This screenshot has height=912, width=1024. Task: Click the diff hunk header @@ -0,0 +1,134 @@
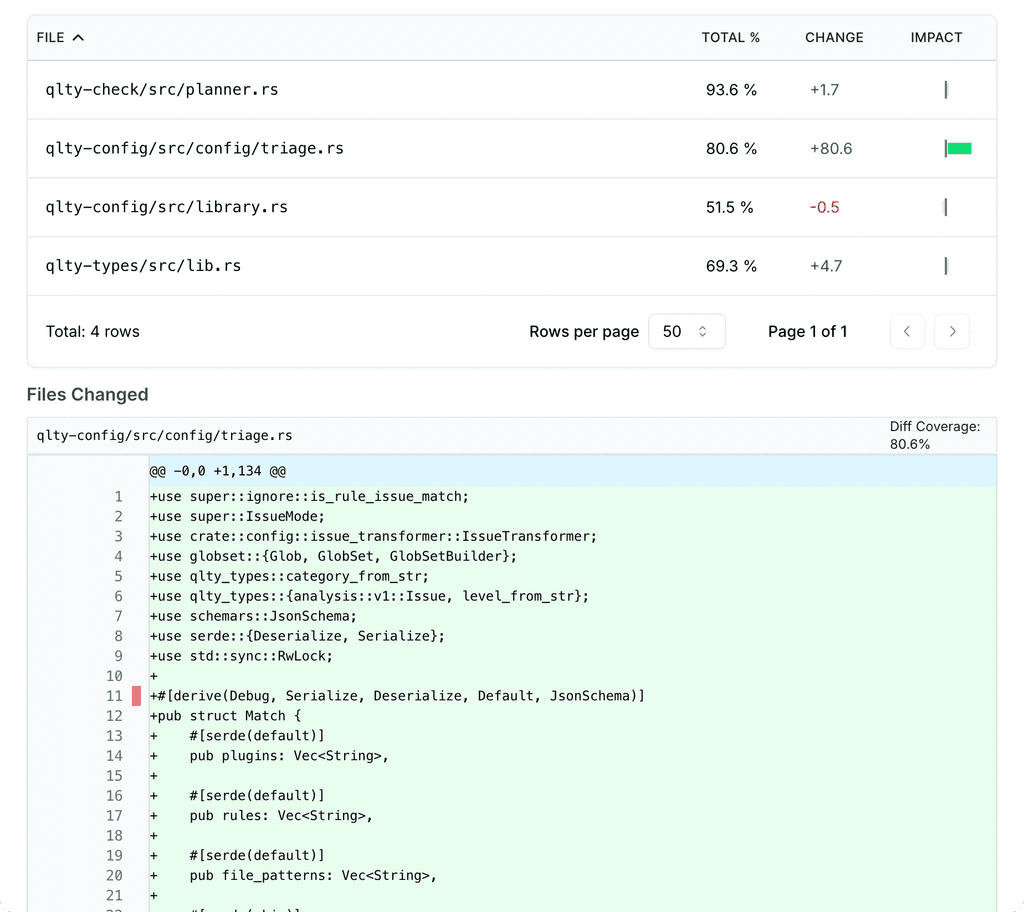pyautogui.click(x=217, y=471)
